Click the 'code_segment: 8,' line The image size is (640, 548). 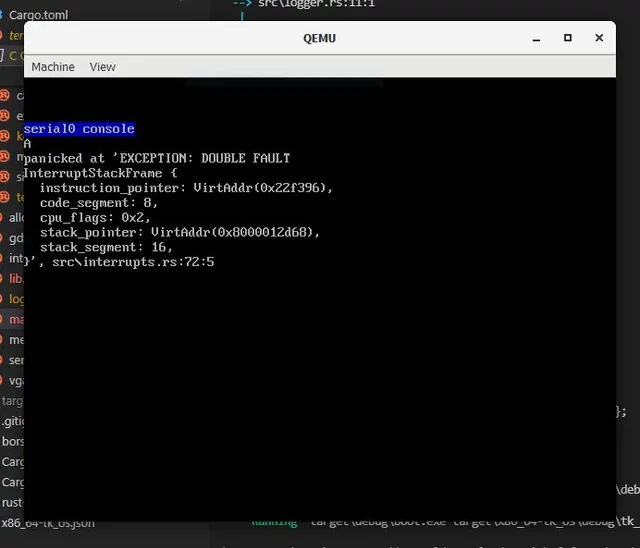(x=98, y=202)
